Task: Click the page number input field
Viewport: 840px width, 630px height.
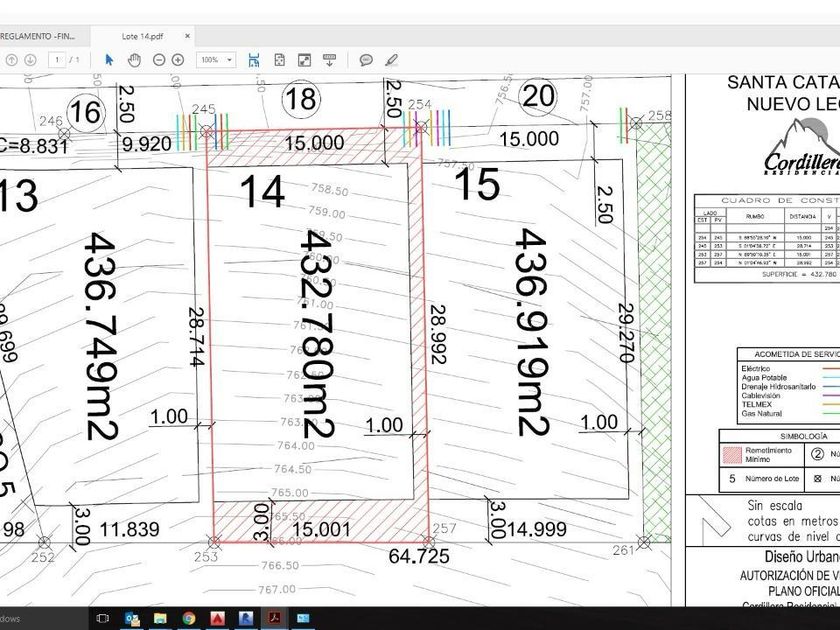Action: tap(59, 60)
